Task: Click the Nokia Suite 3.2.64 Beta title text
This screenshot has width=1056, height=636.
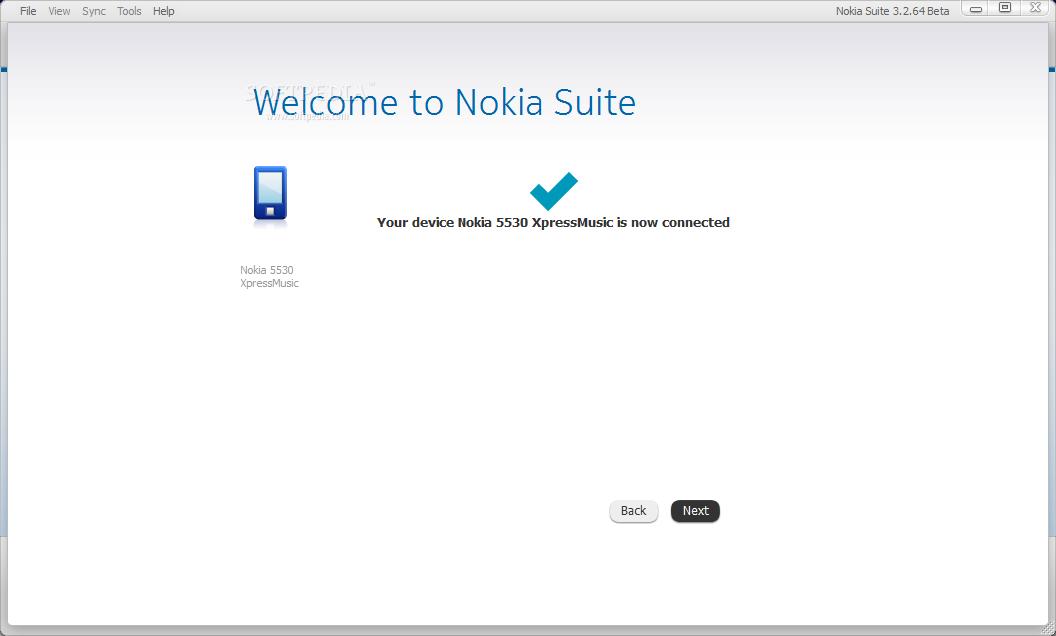Action: coord(892,11)
